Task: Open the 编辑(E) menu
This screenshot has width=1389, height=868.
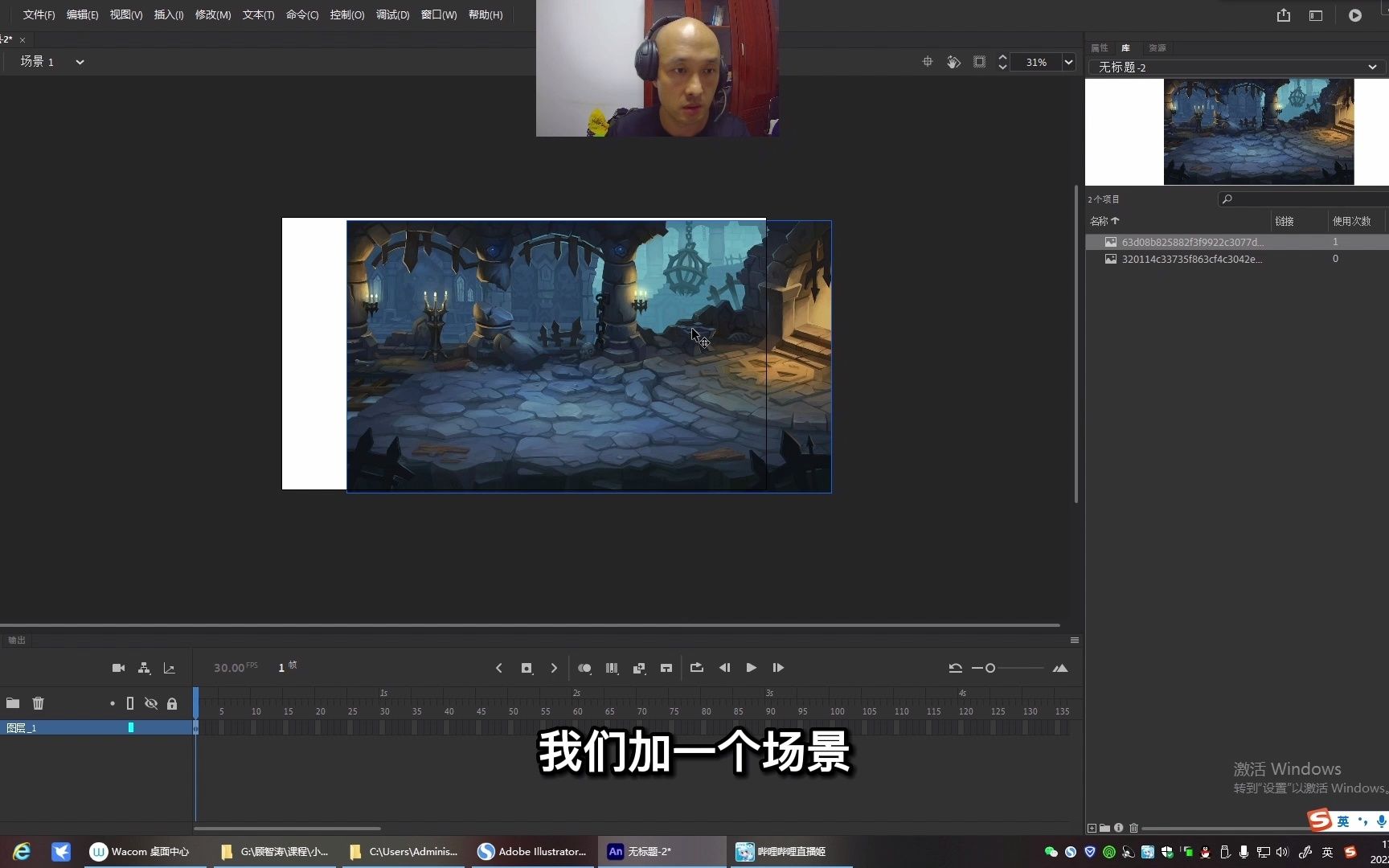Action: coord(82,15)
